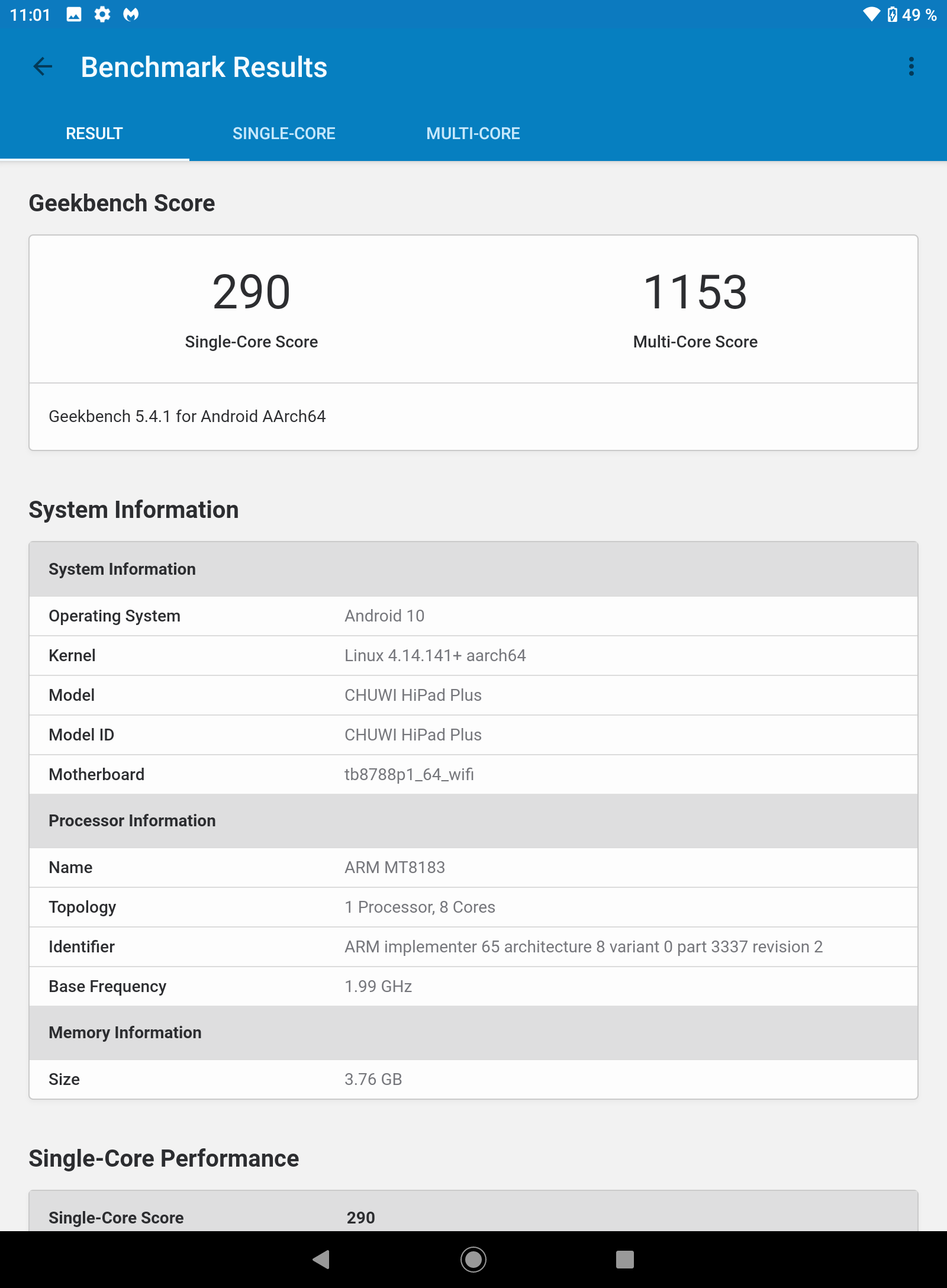947x1288 pixels.
Task: Switch to the MULTI-CORE tab
Action: pyautogui.click(x=474, y=133)
